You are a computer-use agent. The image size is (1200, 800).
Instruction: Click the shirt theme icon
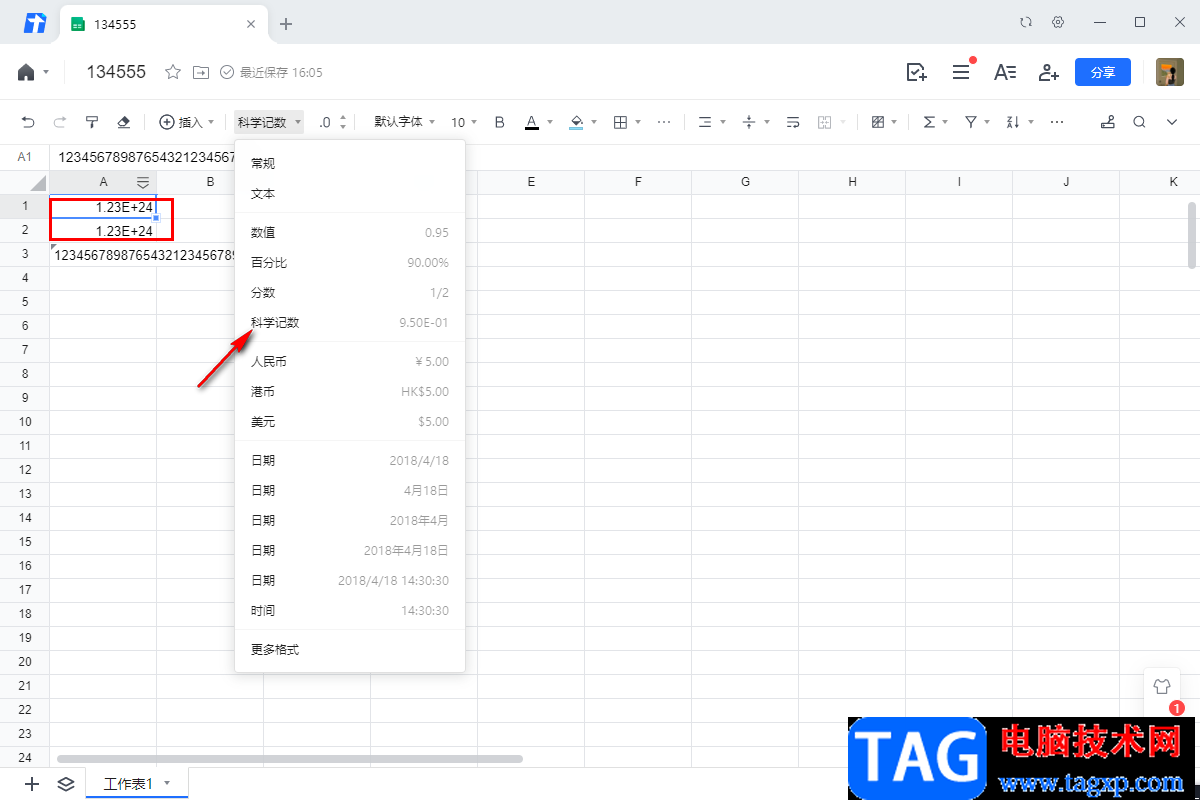[1161, 687]
